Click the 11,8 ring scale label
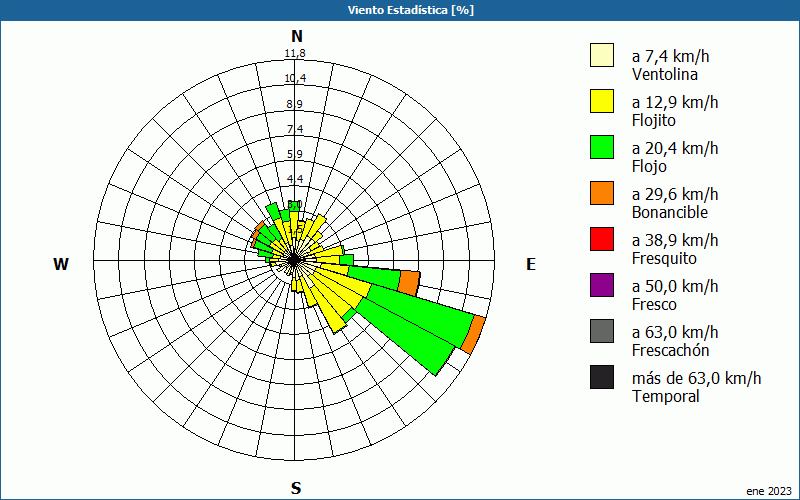The height and width of the screenshot is (500, 800). 295,53
